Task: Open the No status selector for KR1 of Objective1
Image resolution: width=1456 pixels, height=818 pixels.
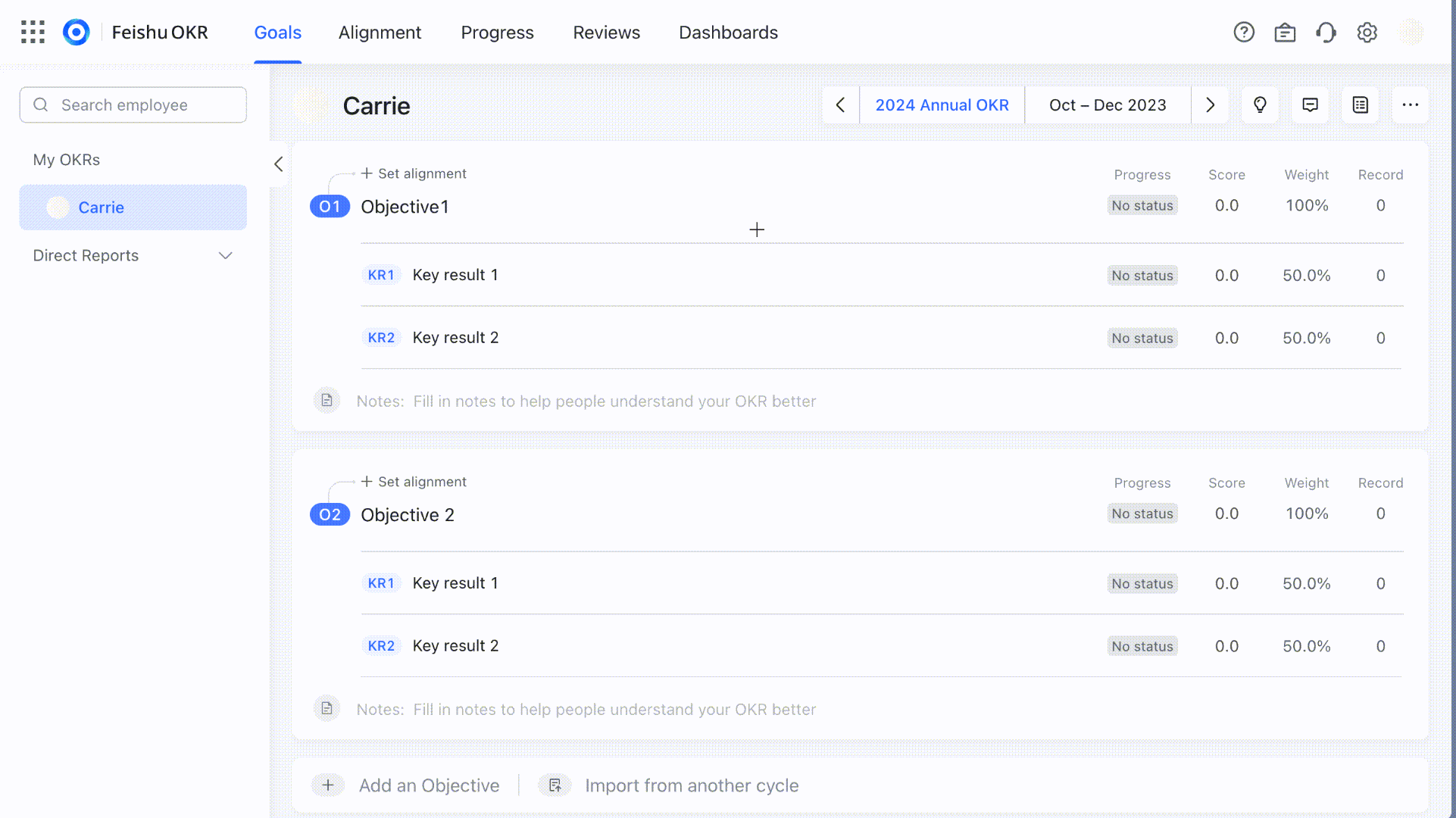Action: 1142,275
